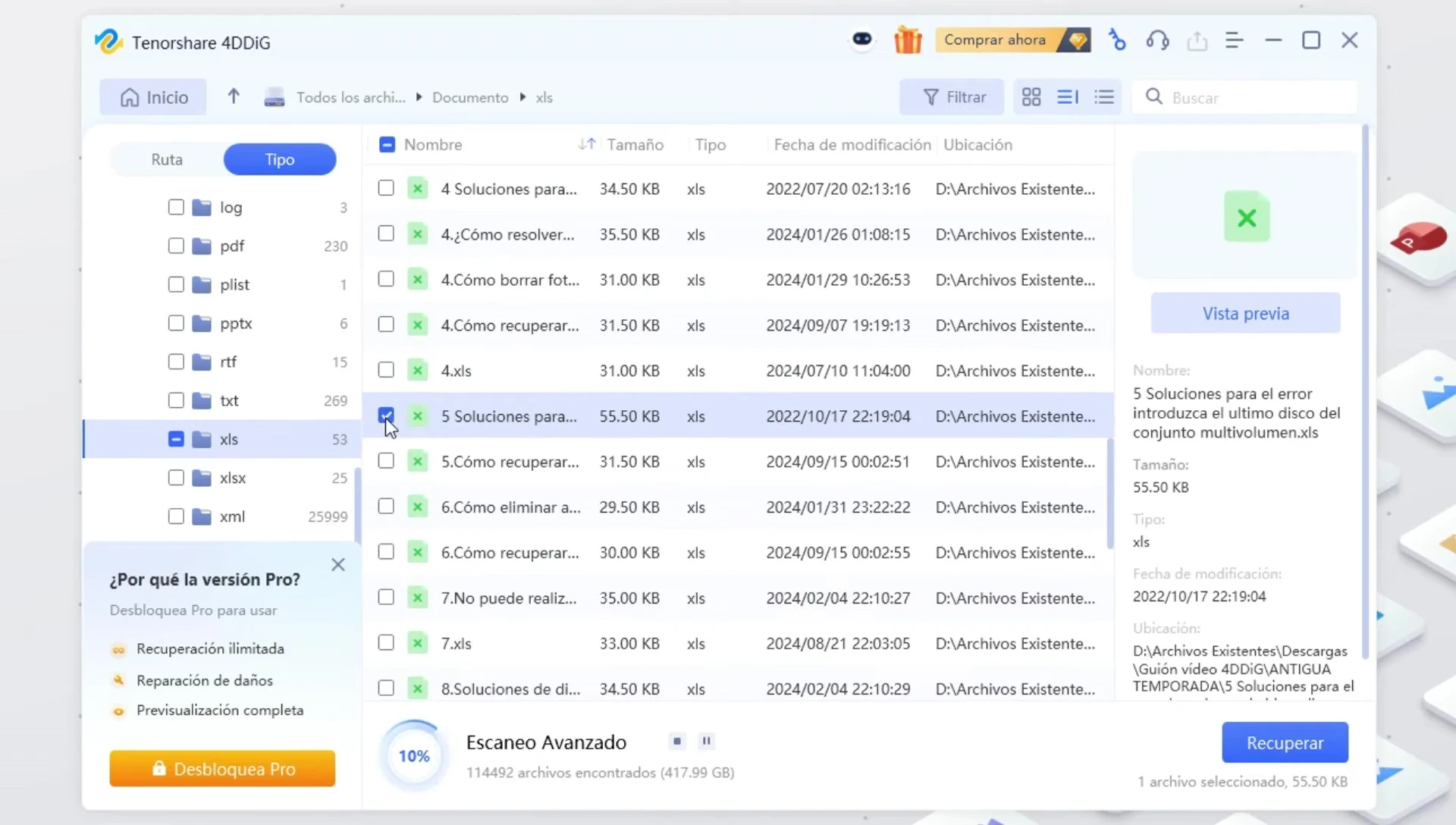Tick the xlsx folder checkbox
This screenshot has width=1456, height=825.
[x=176, y=478]
